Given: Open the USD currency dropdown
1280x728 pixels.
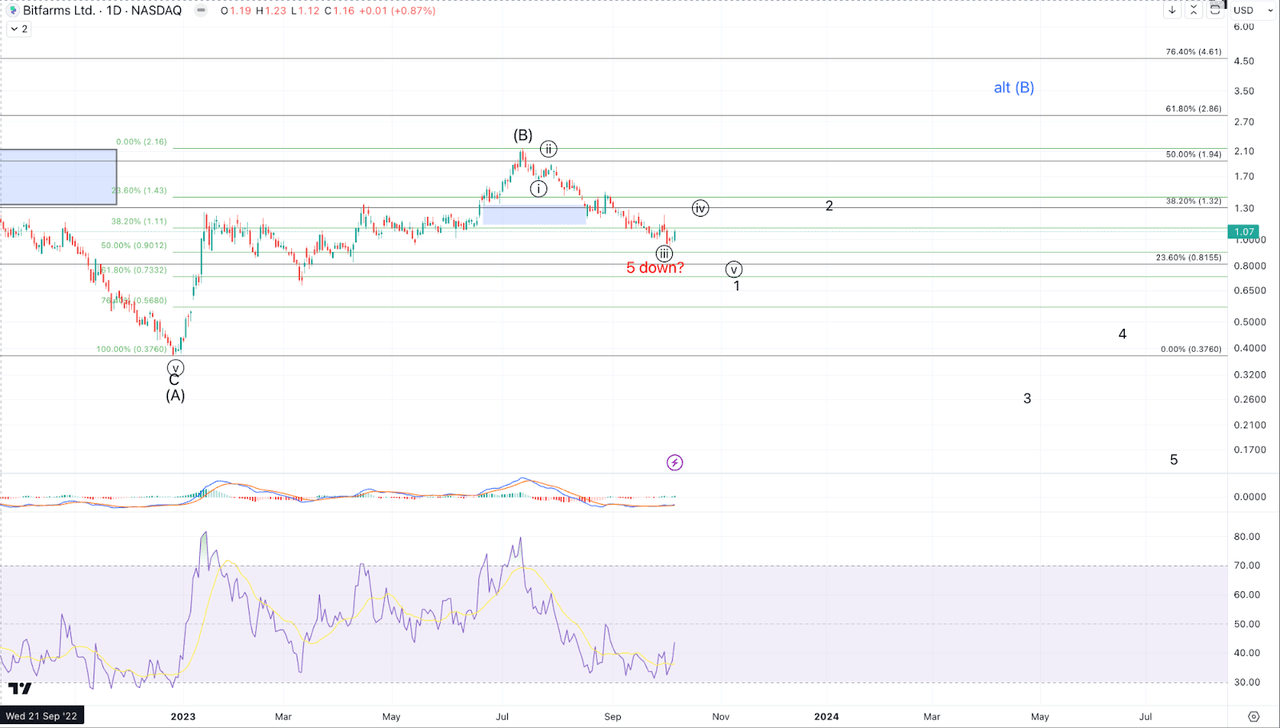Looking at the screenshot, I should click(1250, 10).
